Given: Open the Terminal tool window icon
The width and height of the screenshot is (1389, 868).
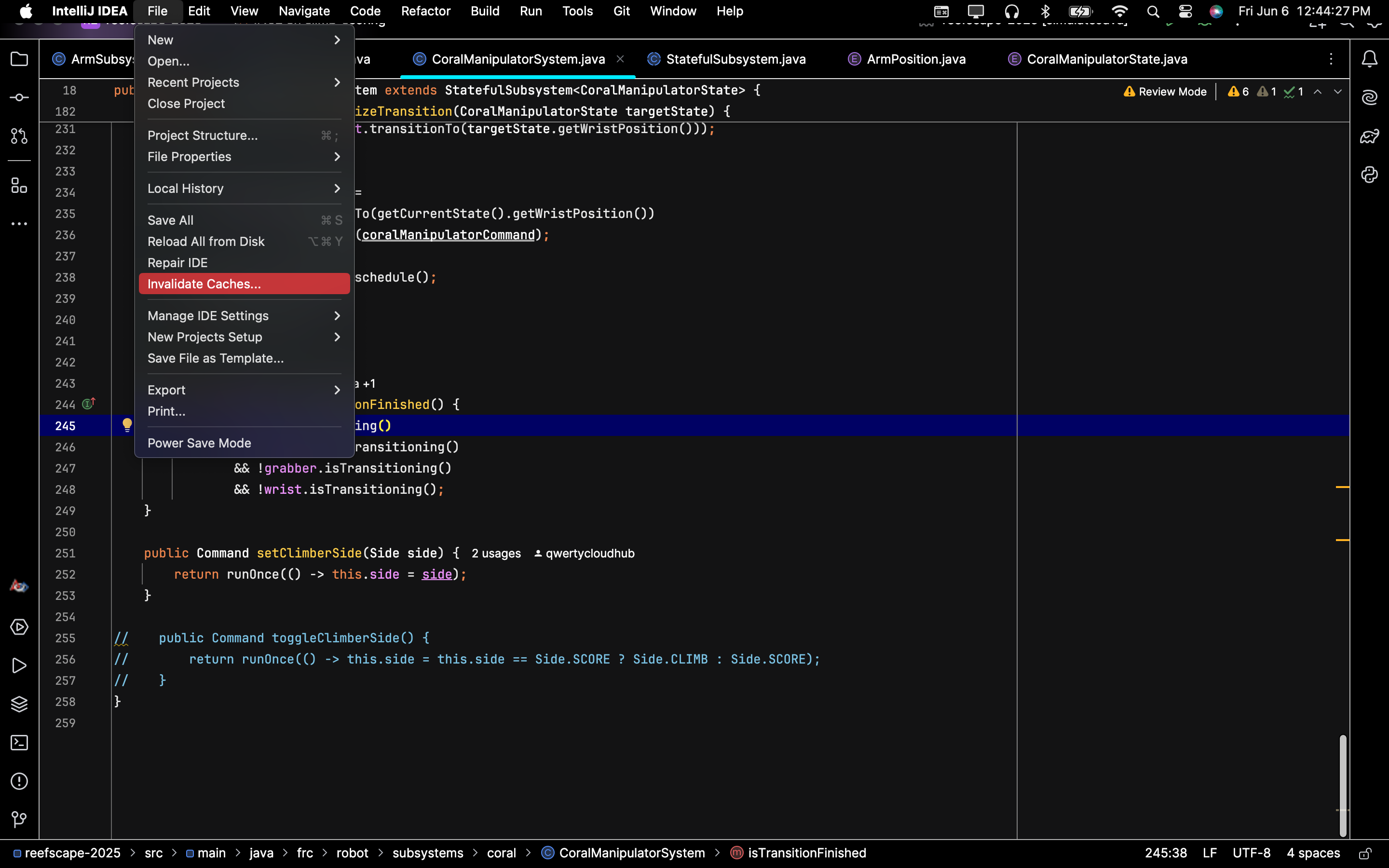Looking at the screenshot, I should point(19,743).
